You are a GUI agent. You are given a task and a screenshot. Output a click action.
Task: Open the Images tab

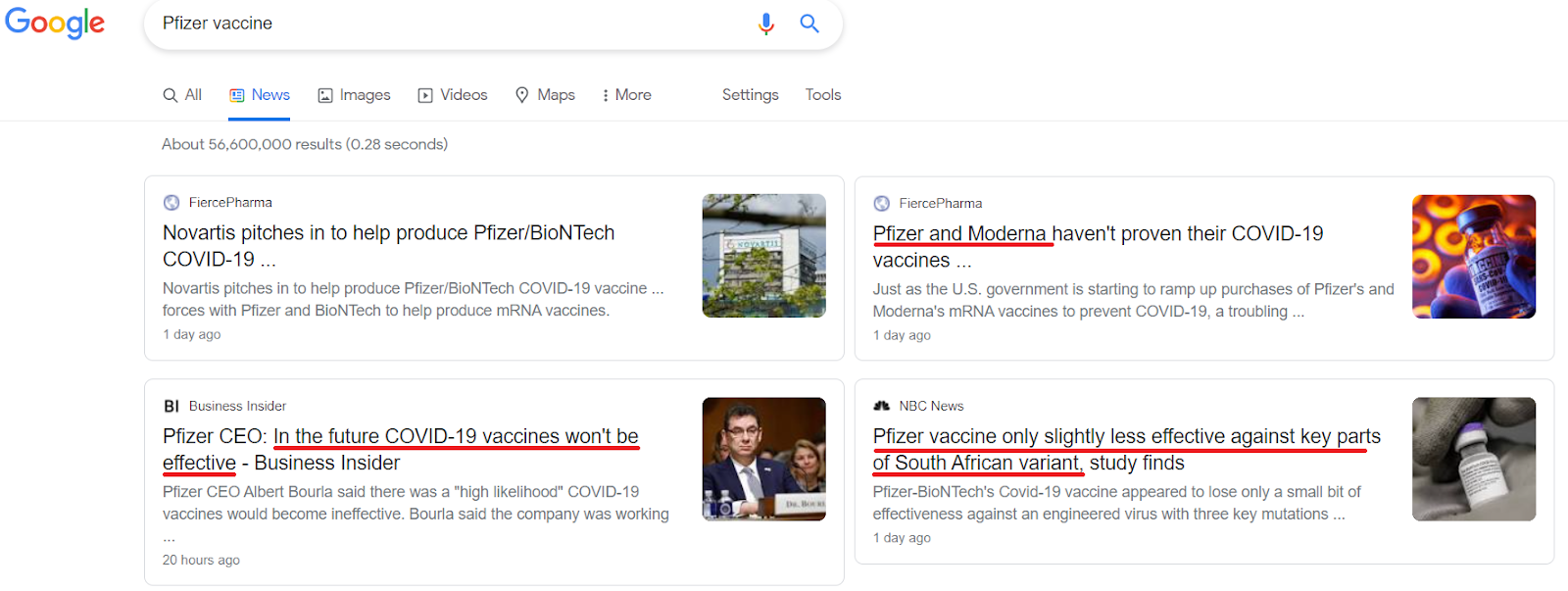tap(354, 95)
